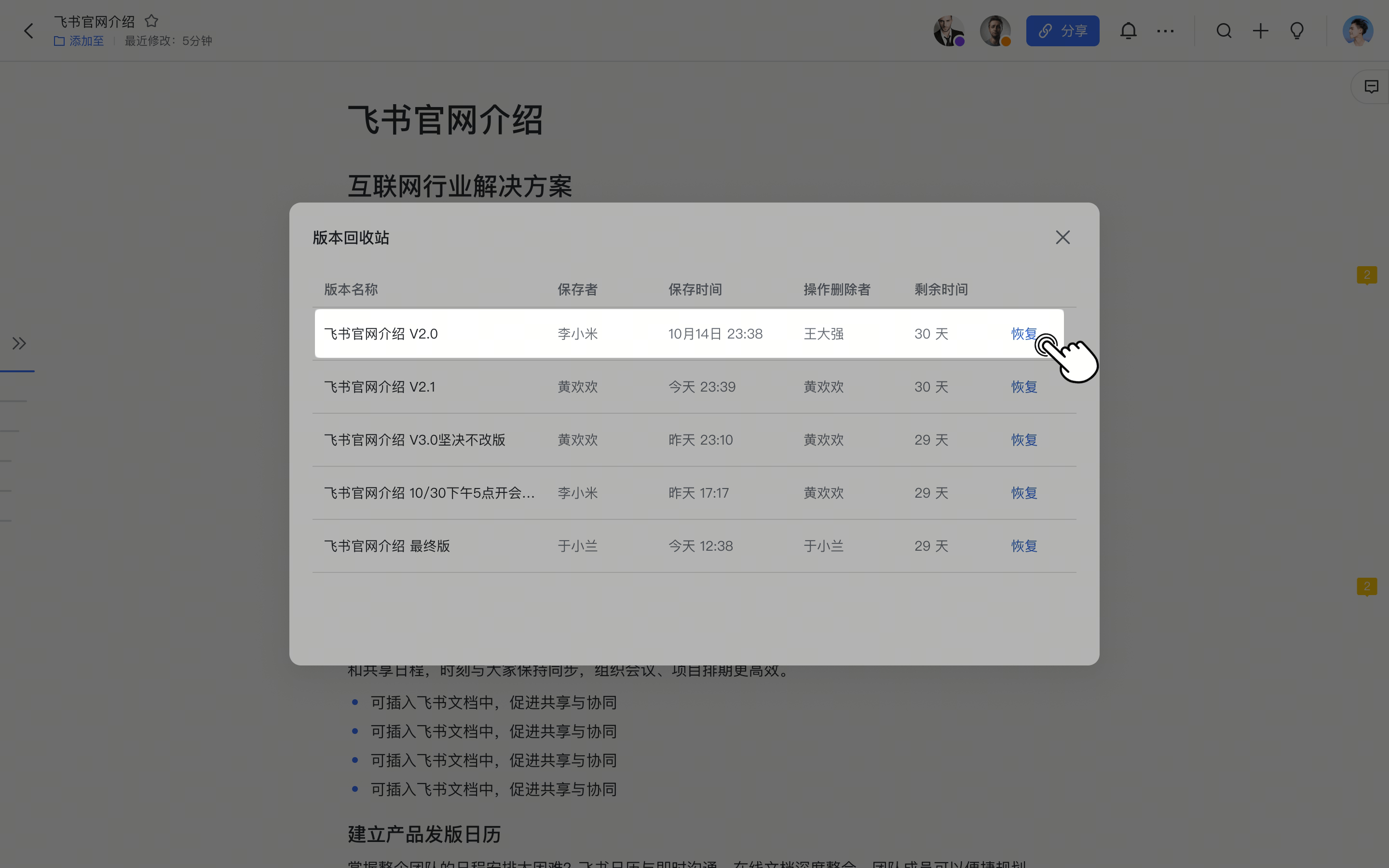
Task: Star the 飞书官网介绍 document
Action: (151, 21)
